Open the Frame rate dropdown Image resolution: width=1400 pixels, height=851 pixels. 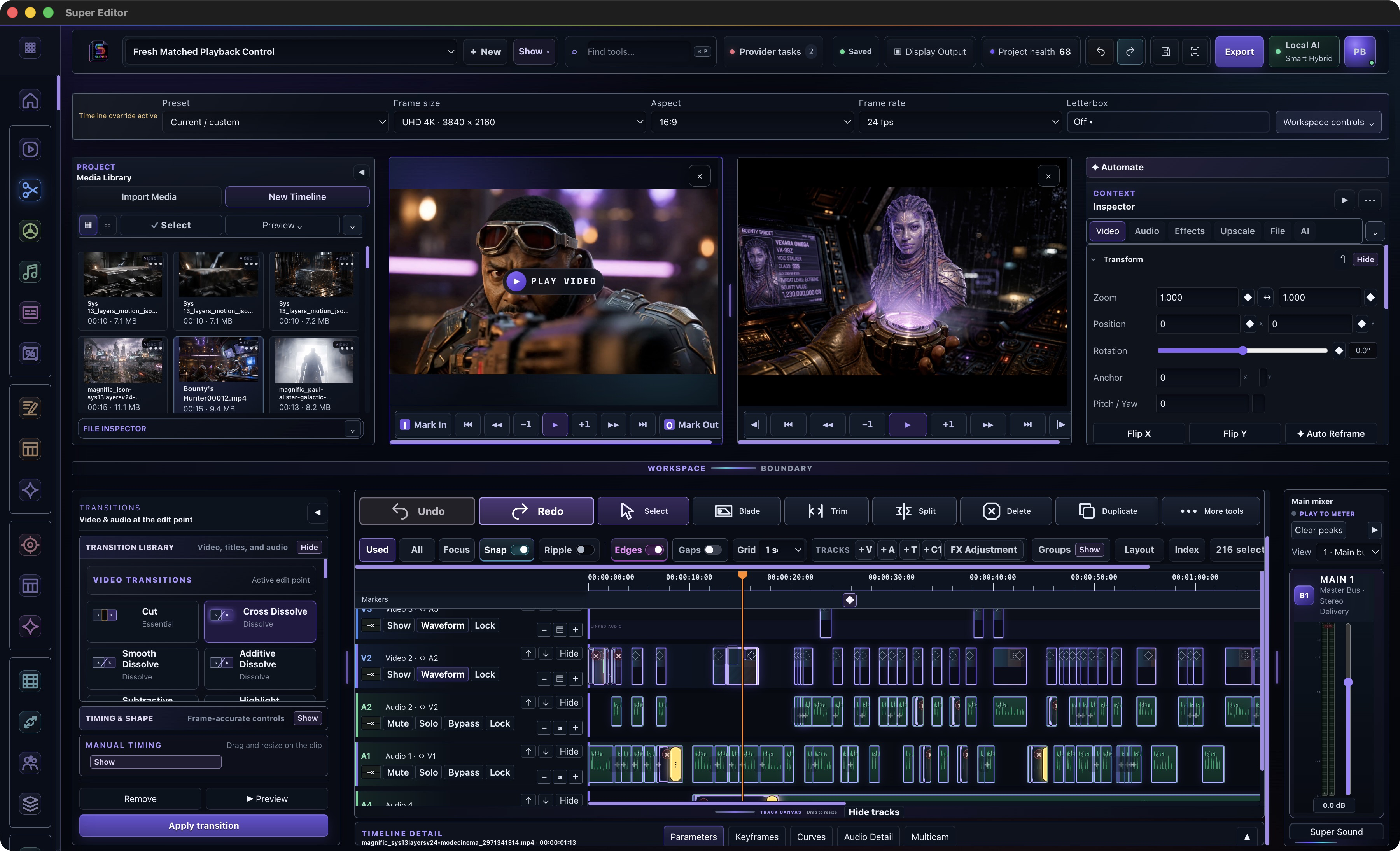click(x=960, y=122)
